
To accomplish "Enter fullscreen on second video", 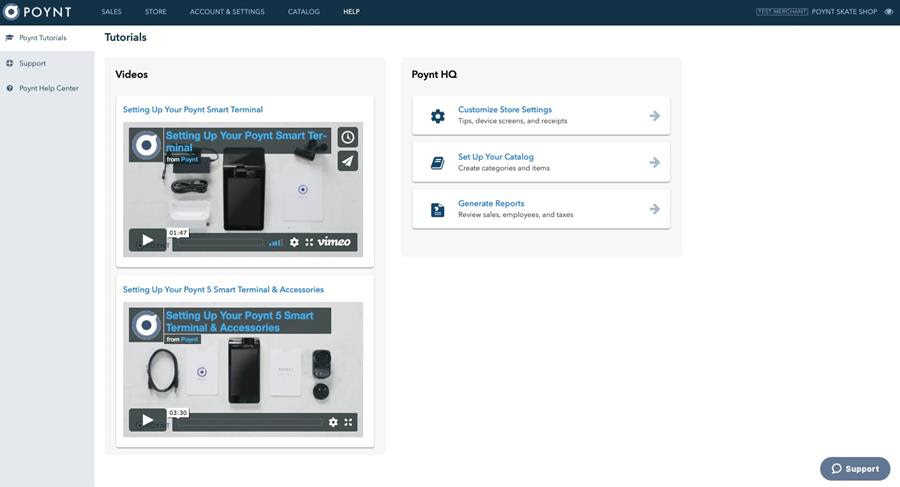I will click(x=348, y=422).
